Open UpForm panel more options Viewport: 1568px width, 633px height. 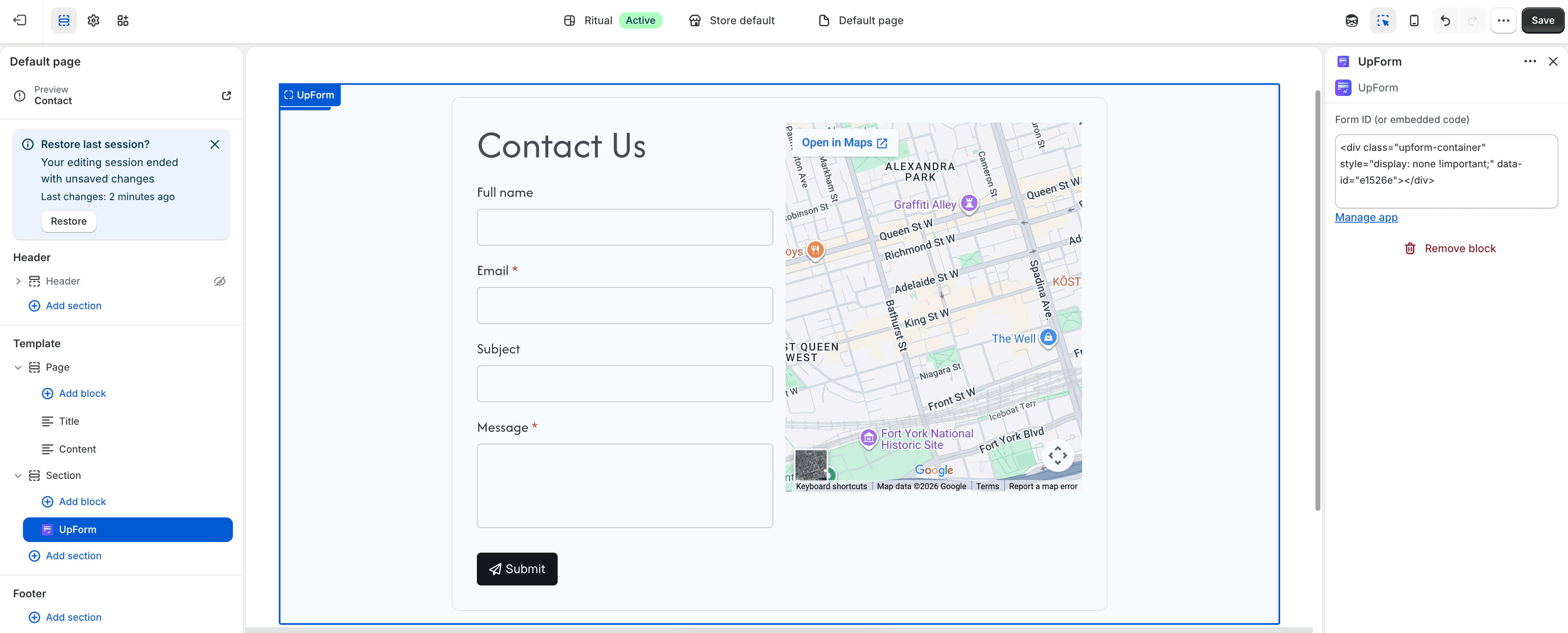tap(1529, 61)
